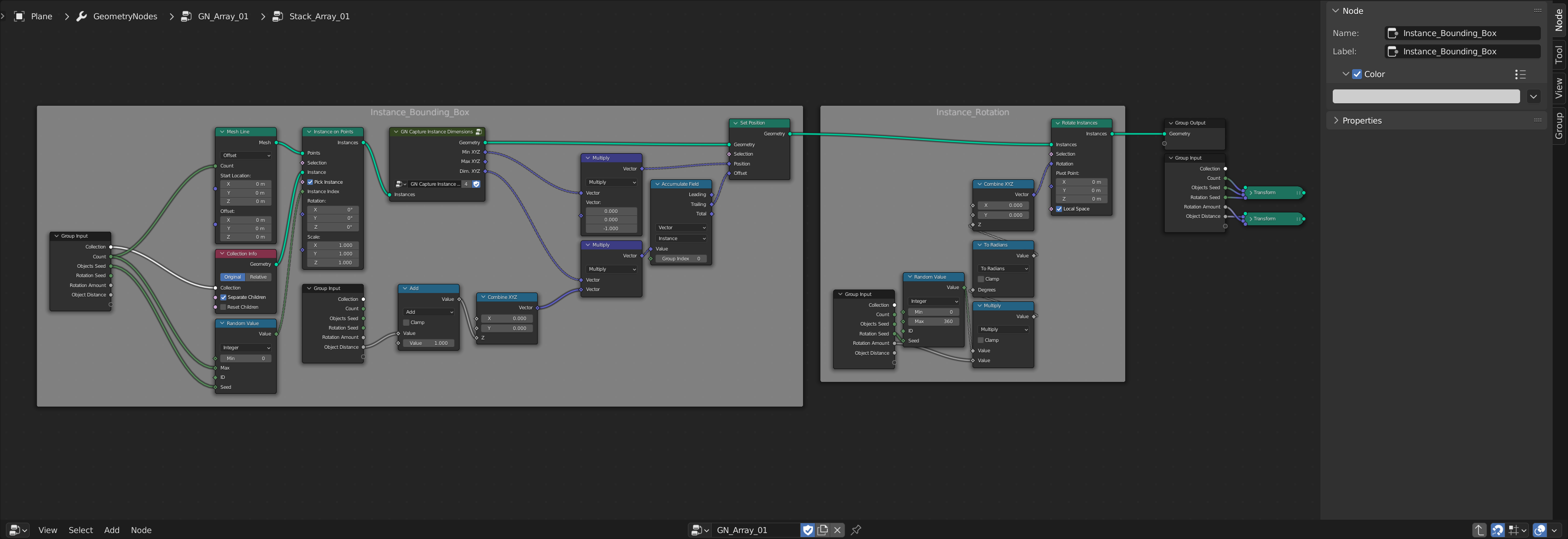Open the color options dropdown beside the swatch
The width and height of the screenshot is (1568, 539).
tap(1533, 96)
